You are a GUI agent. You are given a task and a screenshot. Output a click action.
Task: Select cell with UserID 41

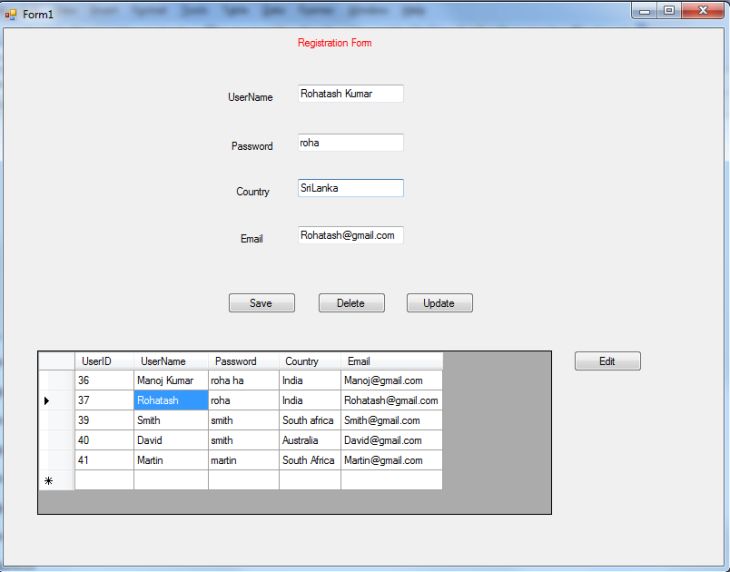pyautogui.click(x=104, y=460)
